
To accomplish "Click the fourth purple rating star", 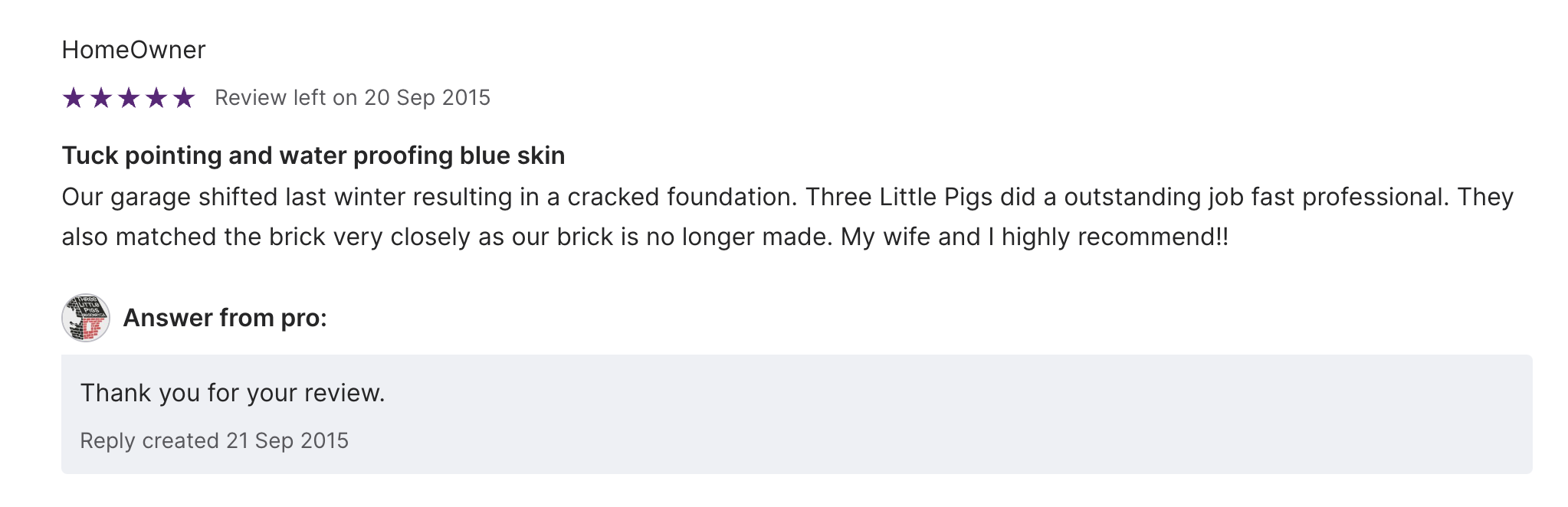I will coord(156,98).
